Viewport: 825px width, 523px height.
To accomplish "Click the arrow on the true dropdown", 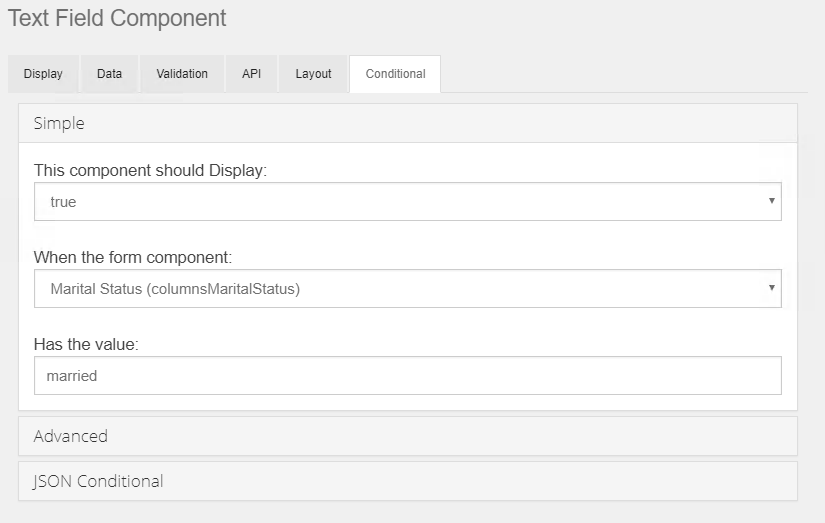I will click(771, 201).
